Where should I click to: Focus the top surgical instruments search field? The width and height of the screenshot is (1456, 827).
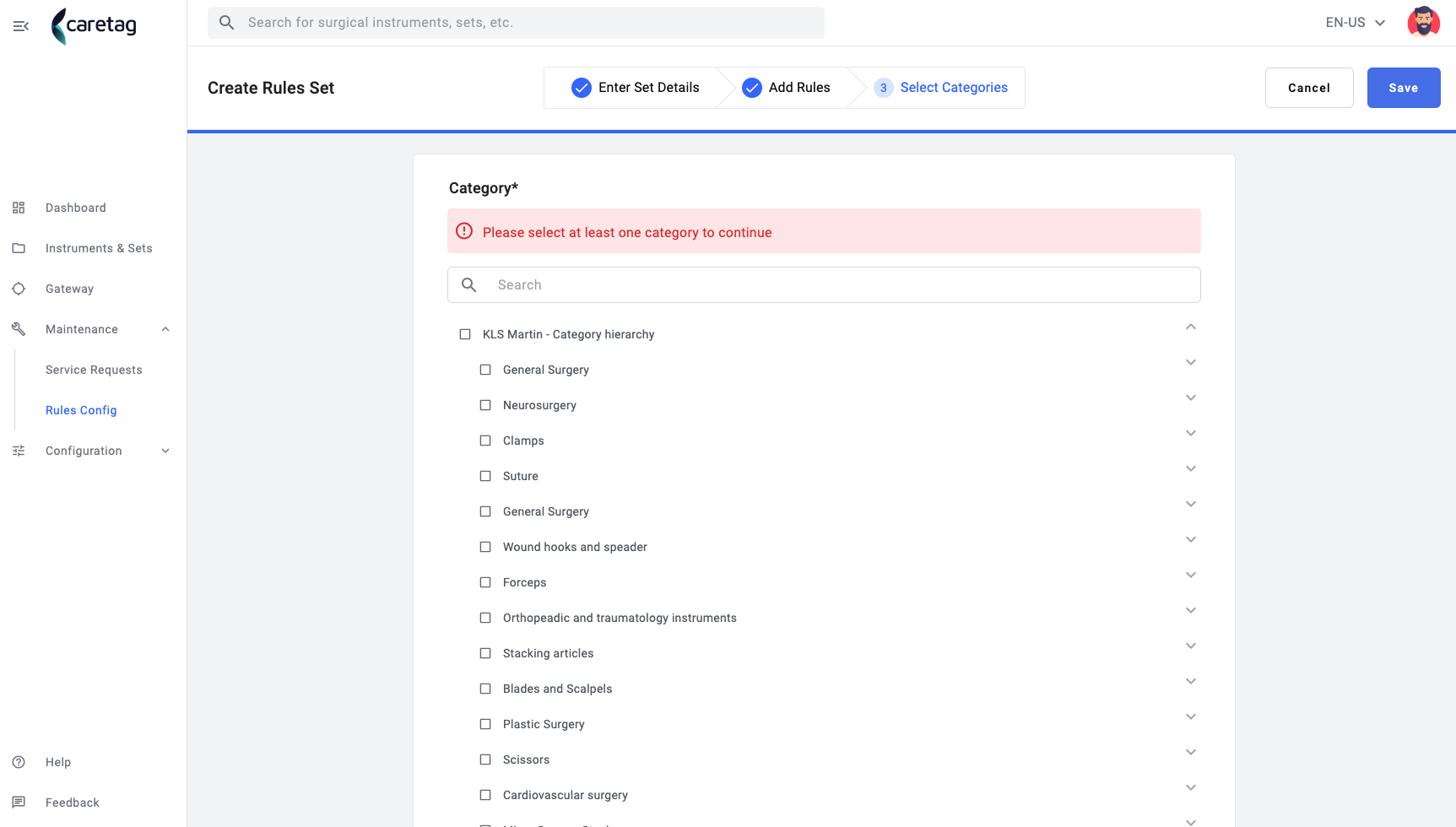pos(516,23)
